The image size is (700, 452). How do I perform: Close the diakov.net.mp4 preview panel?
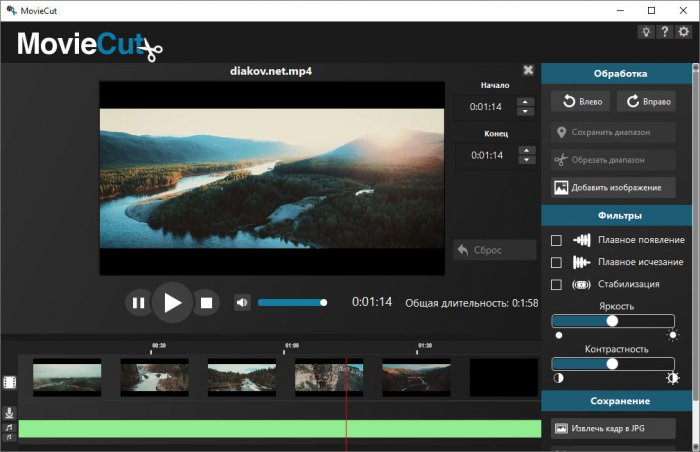coord(528,70)
